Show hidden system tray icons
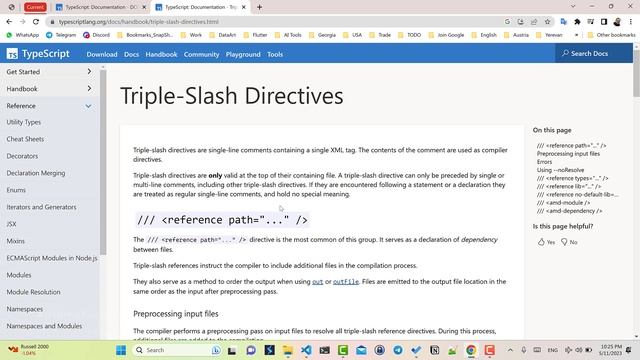Image resolution: width=640 pixels, height=360 pixels. 510,350
